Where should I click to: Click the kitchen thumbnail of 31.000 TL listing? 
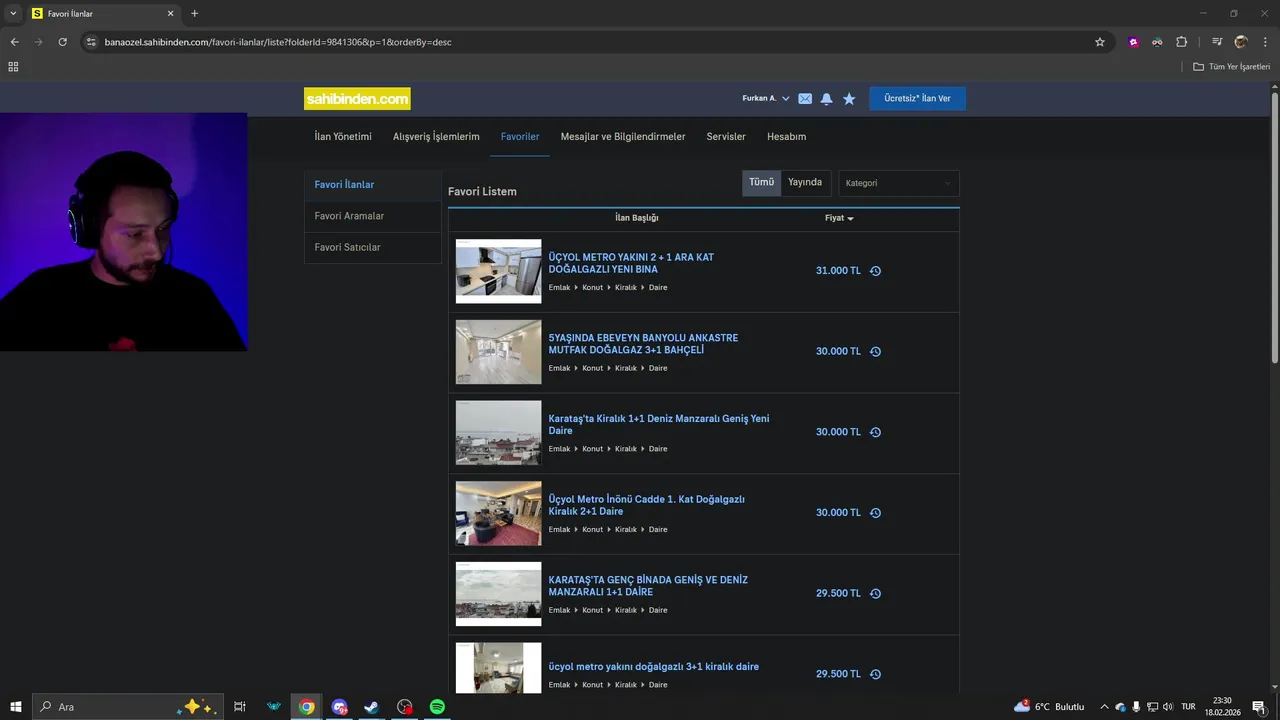pyautogui.click(x=498, y=271)
